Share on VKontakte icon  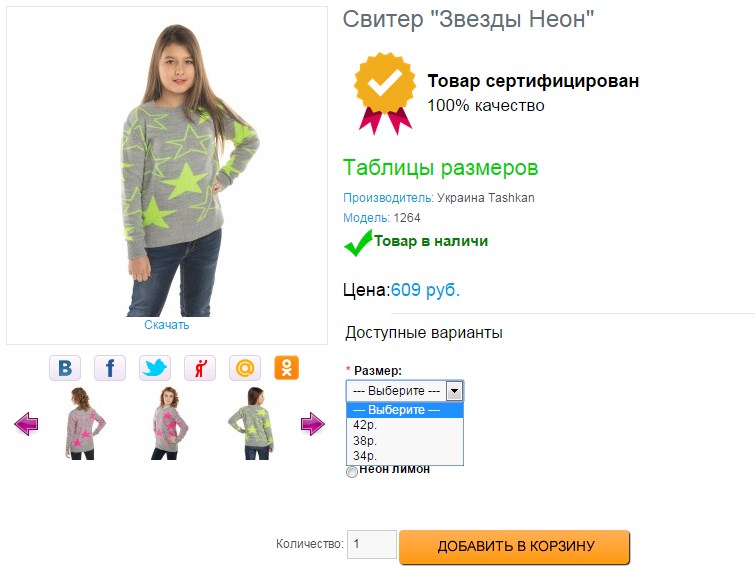[65, 368]
